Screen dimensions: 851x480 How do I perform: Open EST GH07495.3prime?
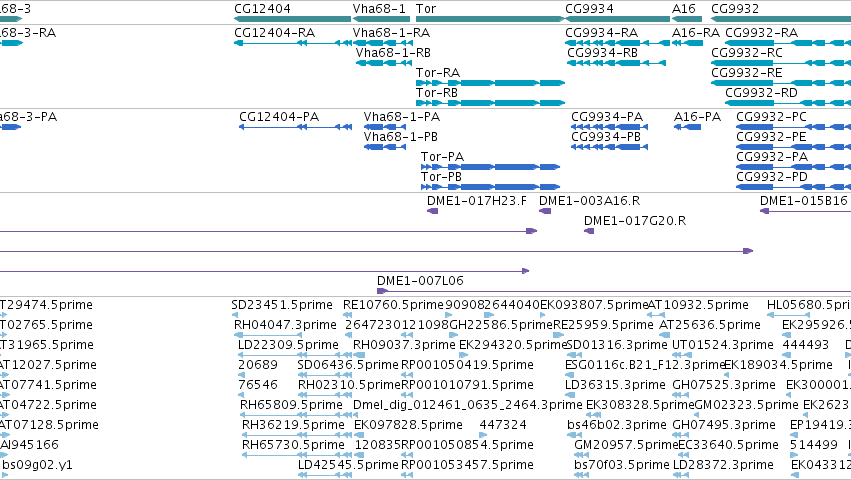(x=723, y=425)
